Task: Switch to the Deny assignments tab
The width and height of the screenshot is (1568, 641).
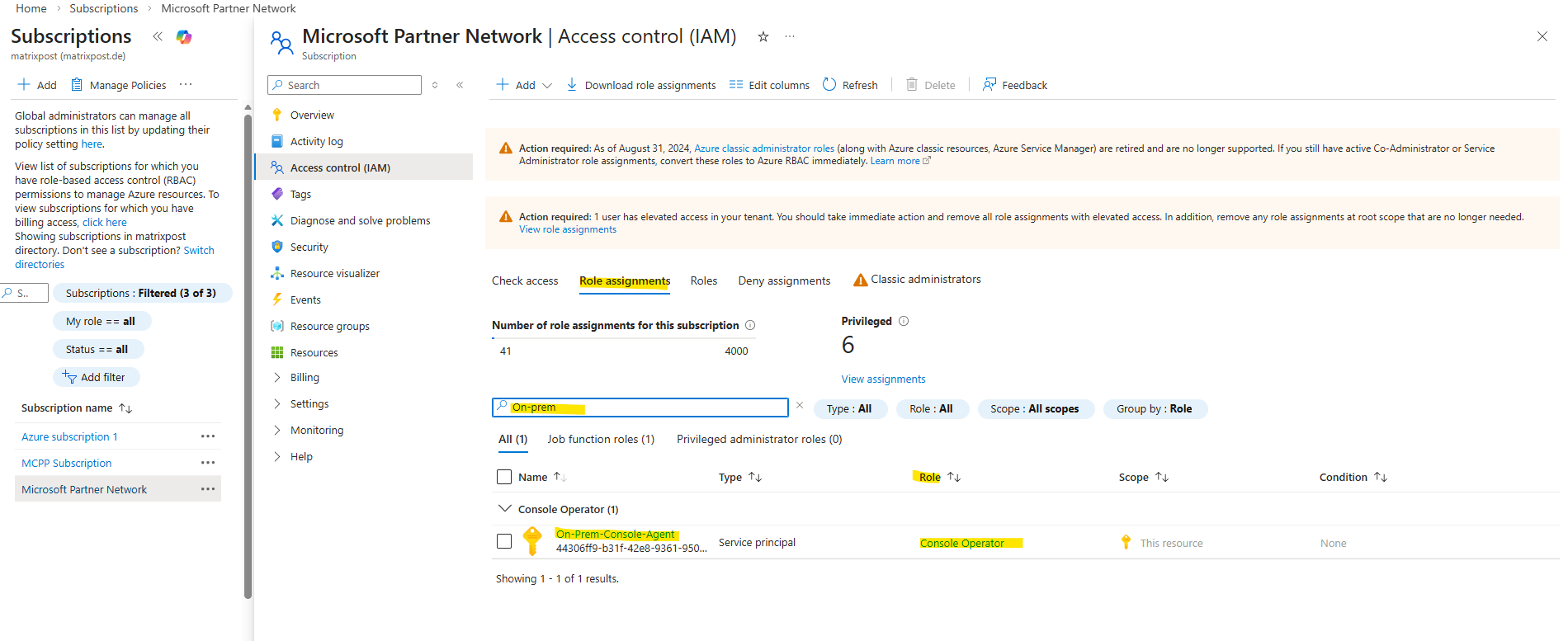Action: coord(784,280)
